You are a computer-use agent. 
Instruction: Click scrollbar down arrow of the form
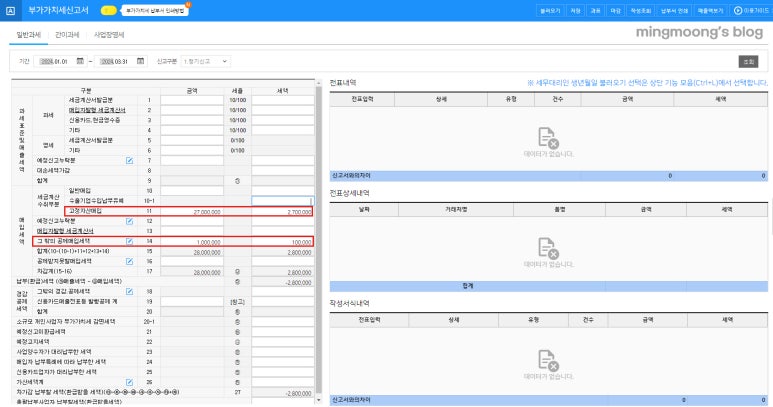(318, 400)
